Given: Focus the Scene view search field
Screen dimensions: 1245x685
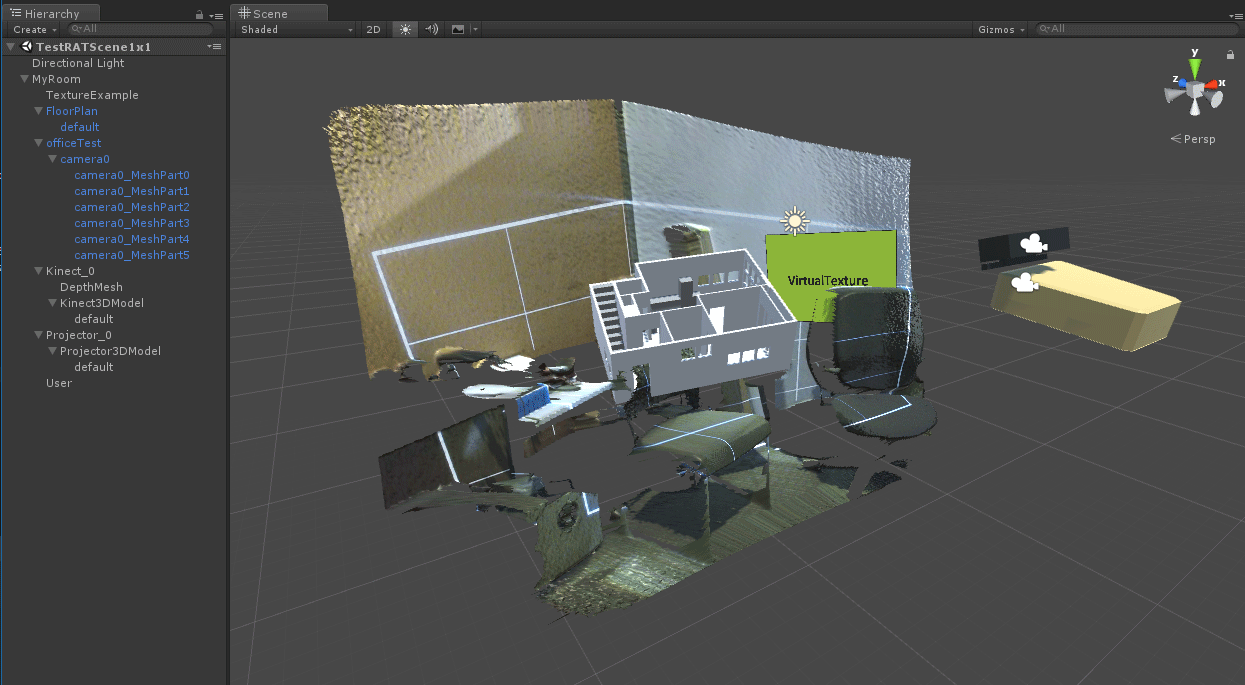Looking at the screenshot, I should click(x=1135, y=29).
